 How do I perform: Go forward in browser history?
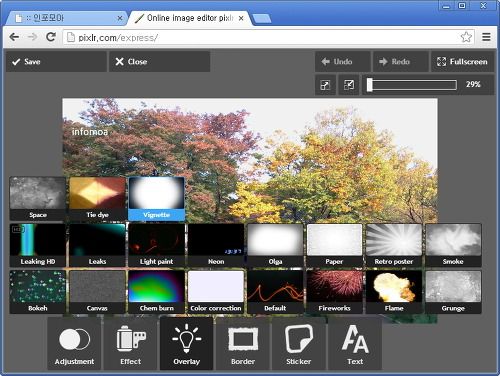(x=32, y=37)
